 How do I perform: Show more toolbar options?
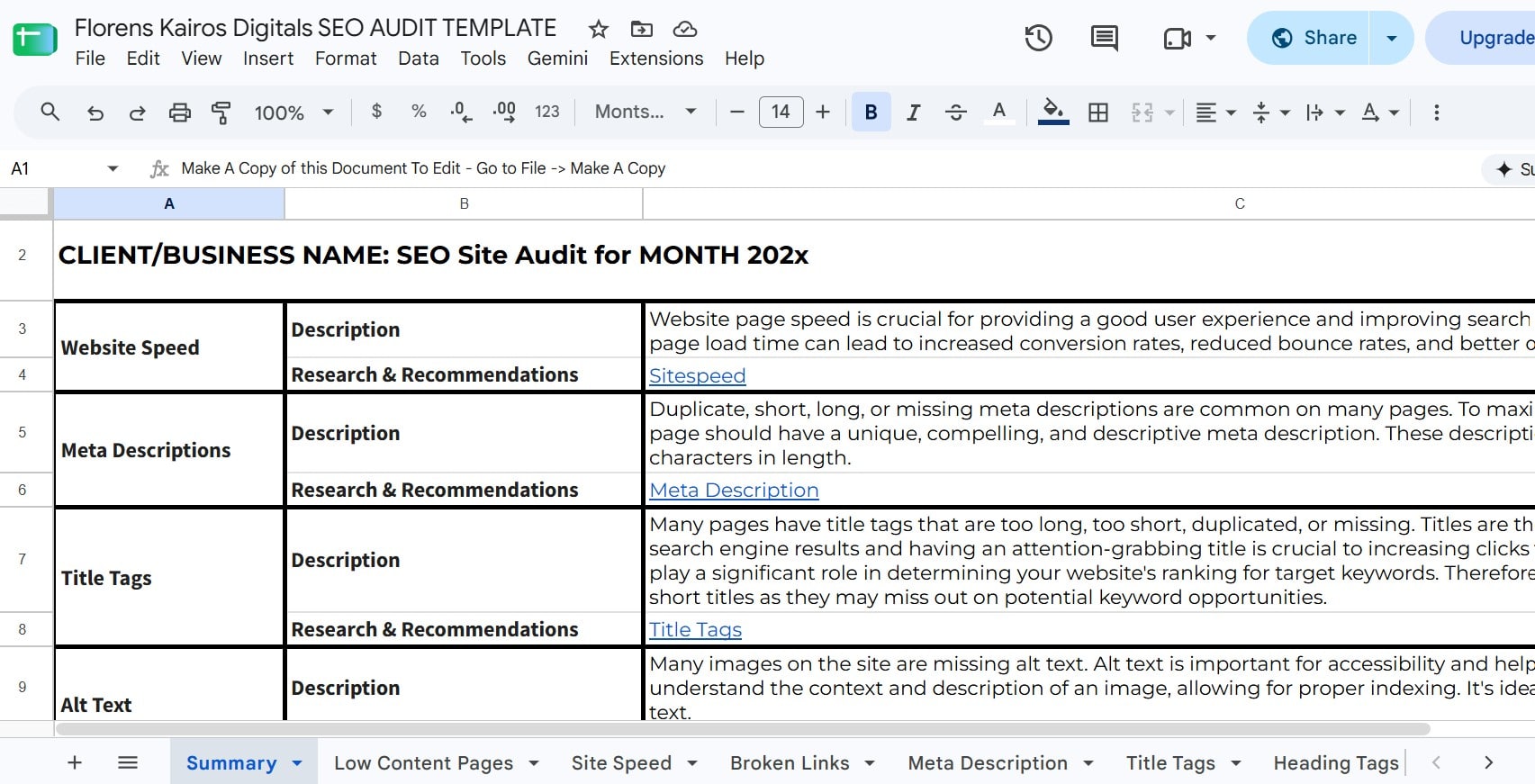pos(1437,113)
